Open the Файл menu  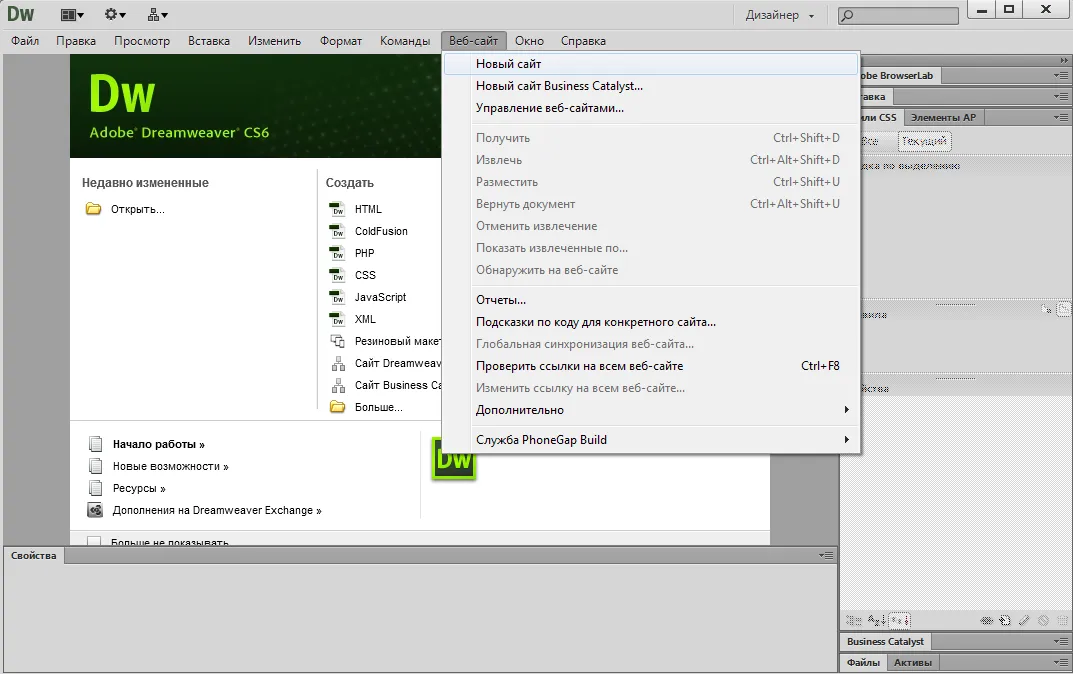pyautogui.click(x=25, y=41)
